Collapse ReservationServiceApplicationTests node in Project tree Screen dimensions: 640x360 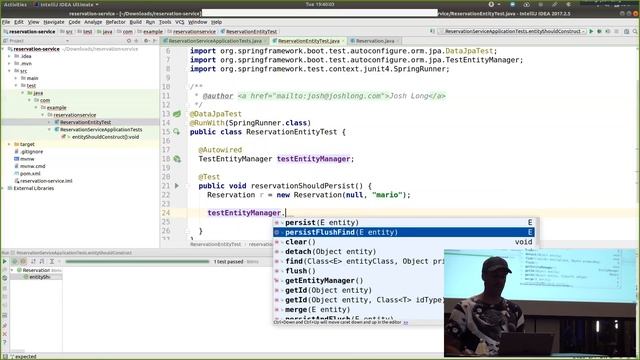coord(49,130)
